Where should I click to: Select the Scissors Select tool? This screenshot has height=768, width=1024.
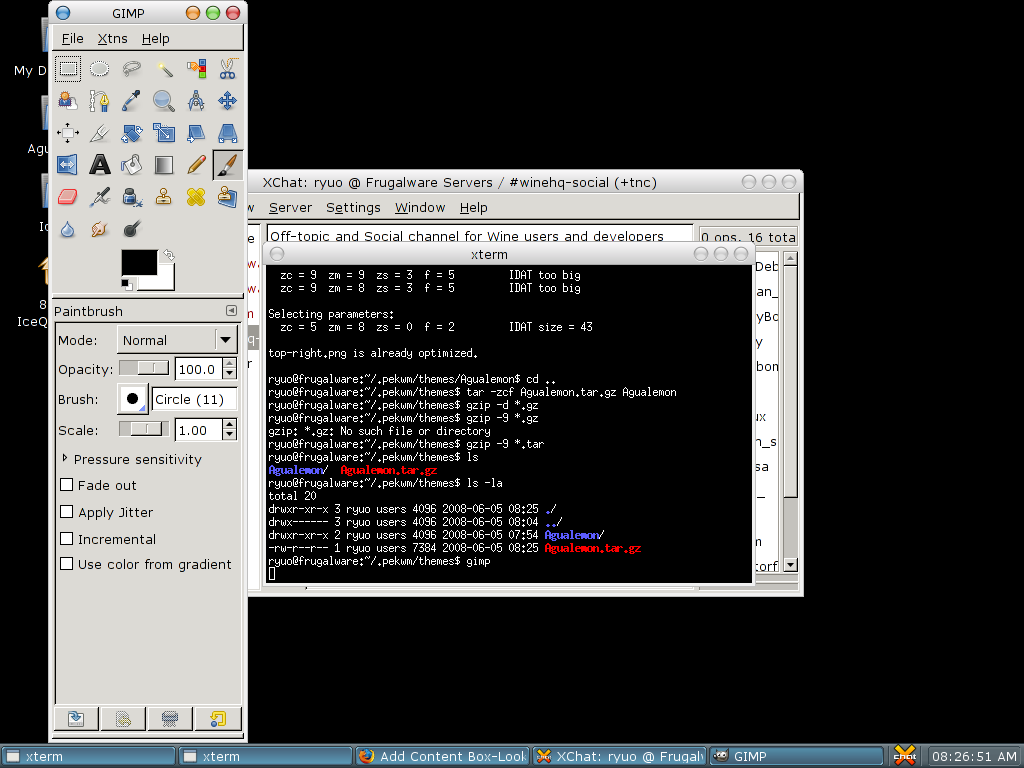[227, 69]
